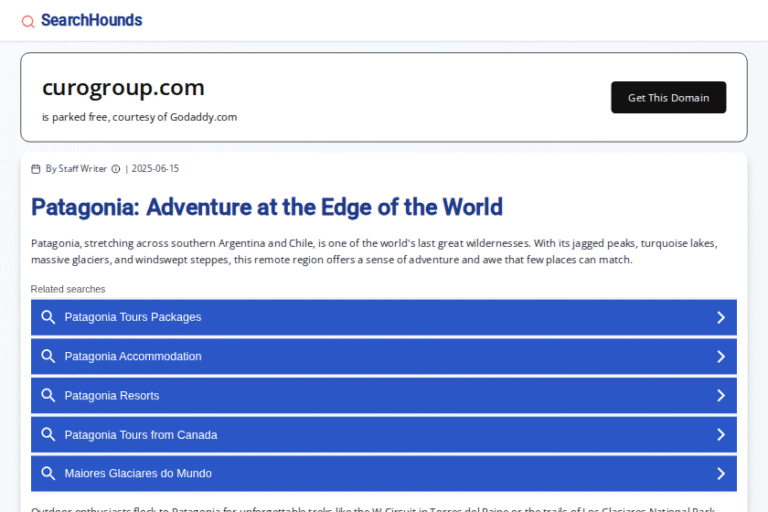Click search icon on Patagonia Accommodation row
Image resolution: width=768 pixels, height=512 pixels.
coord(47,356)
